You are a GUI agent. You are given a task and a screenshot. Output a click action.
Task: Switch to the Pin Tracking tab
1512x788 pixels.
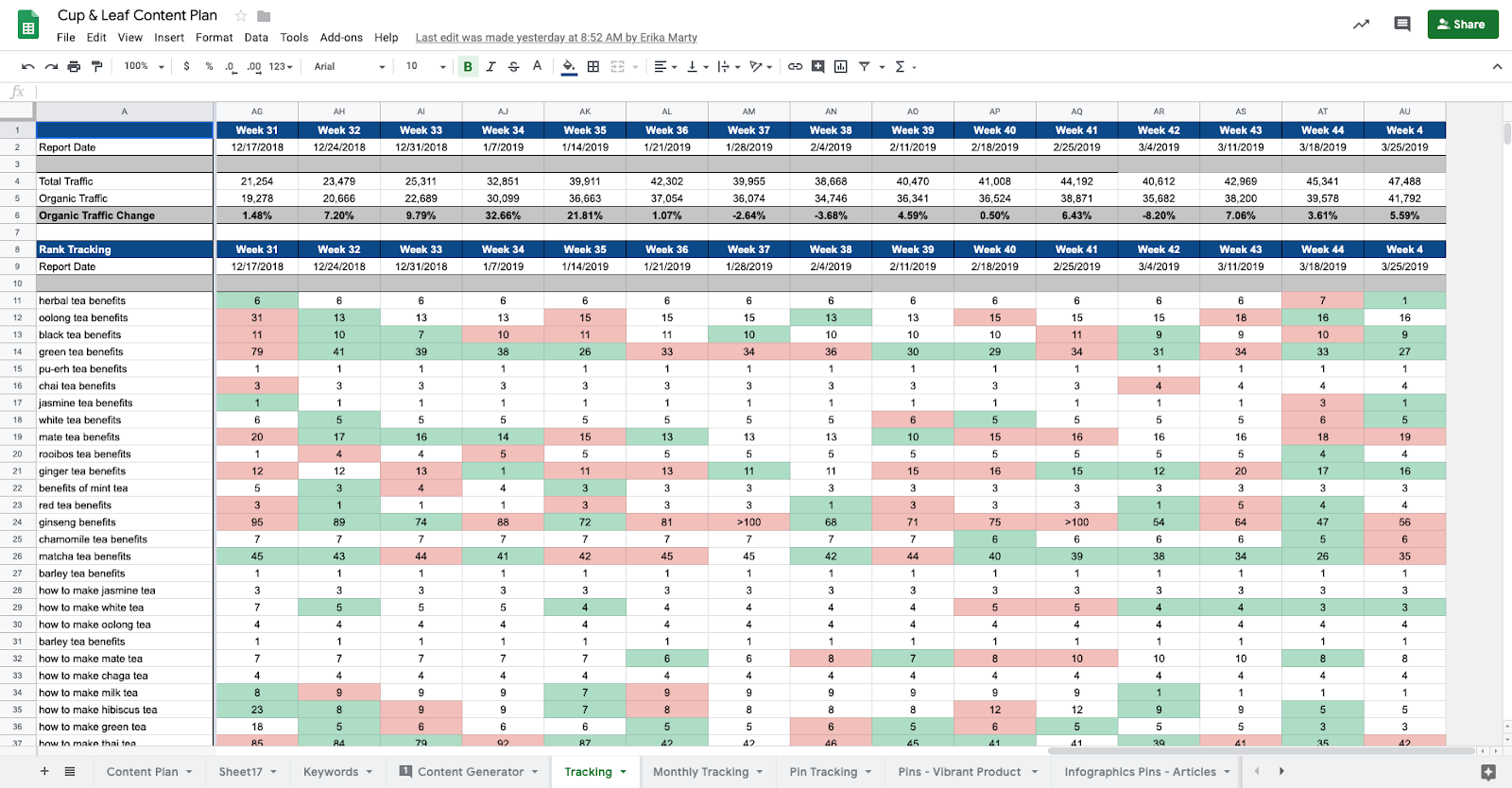point(824,772)
